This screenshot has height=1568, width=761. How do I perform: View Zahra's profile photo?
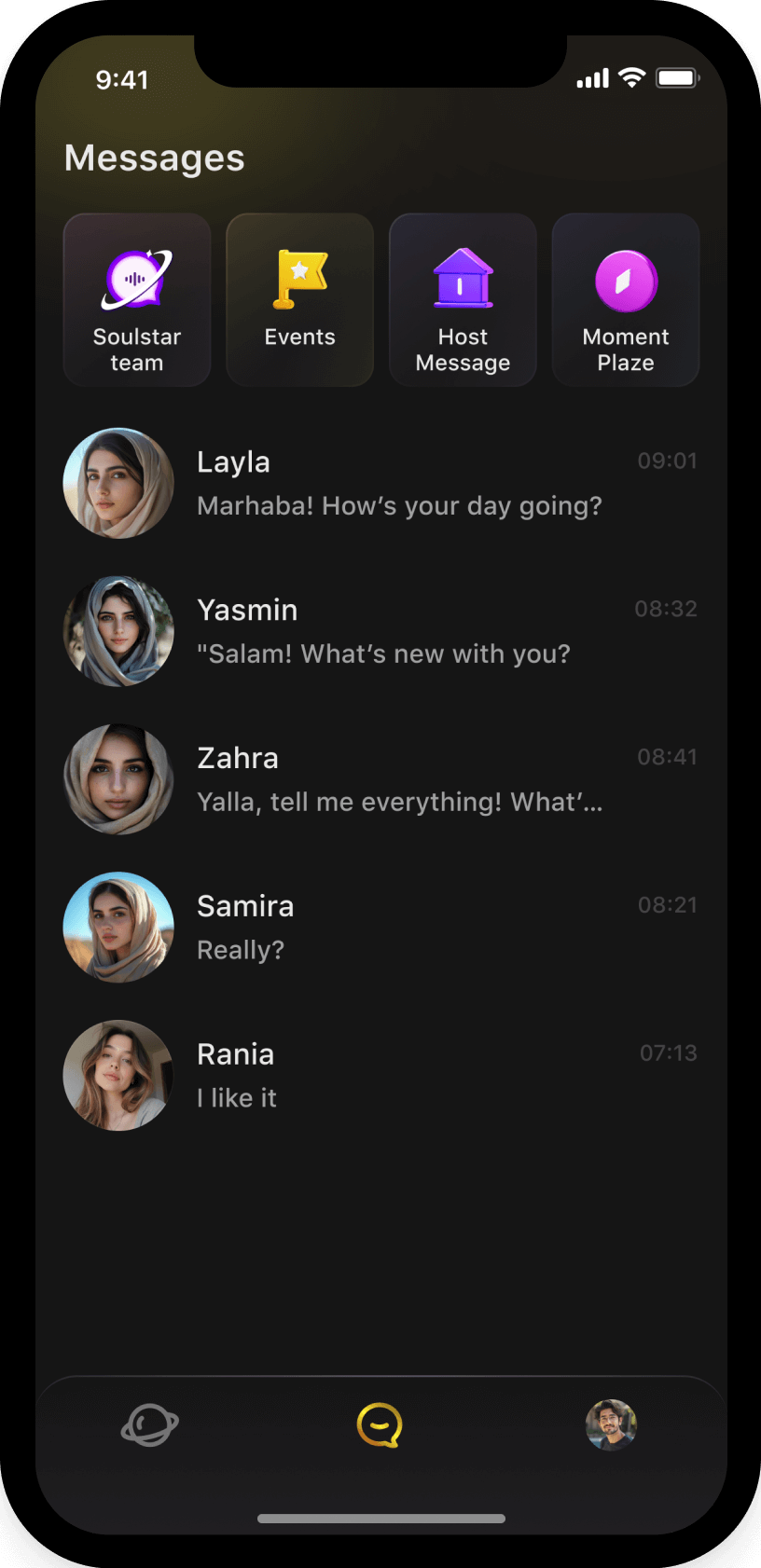[118, 779]
